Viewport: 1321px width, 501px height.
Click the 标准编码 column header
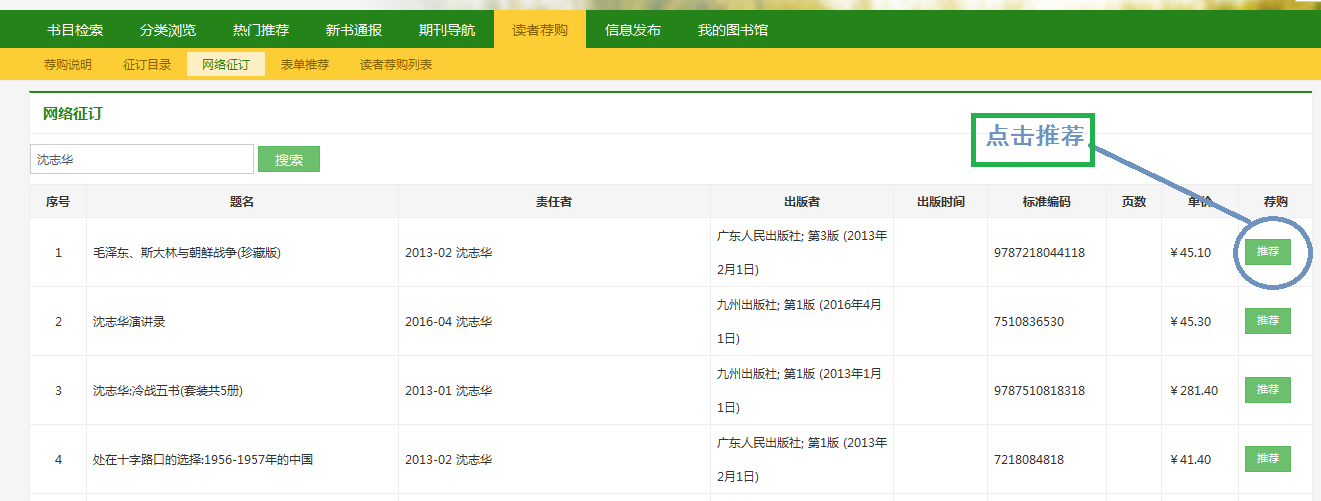point(1047,202)
